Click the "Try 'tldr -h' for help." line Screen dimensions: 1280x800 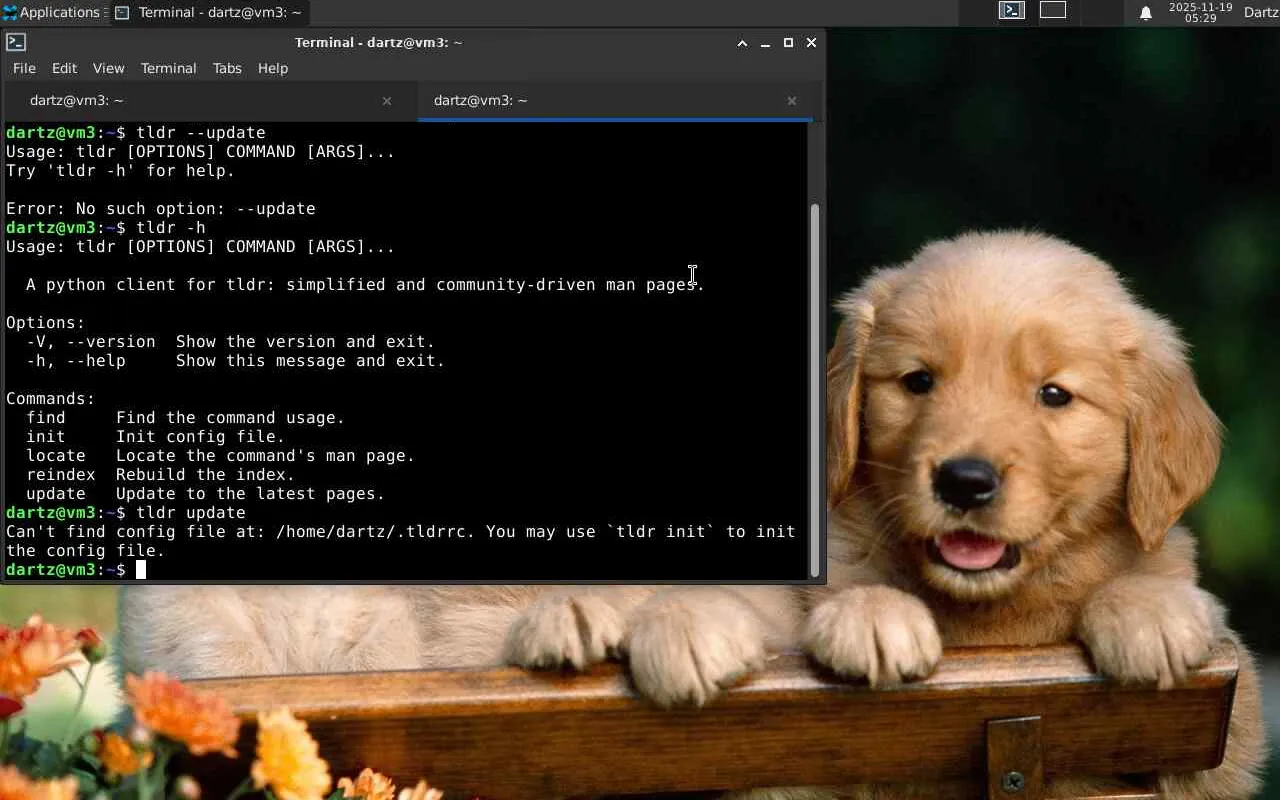(121, 171)
